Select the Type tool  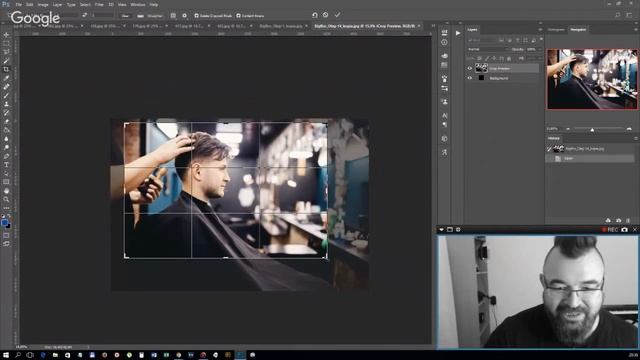6,164
